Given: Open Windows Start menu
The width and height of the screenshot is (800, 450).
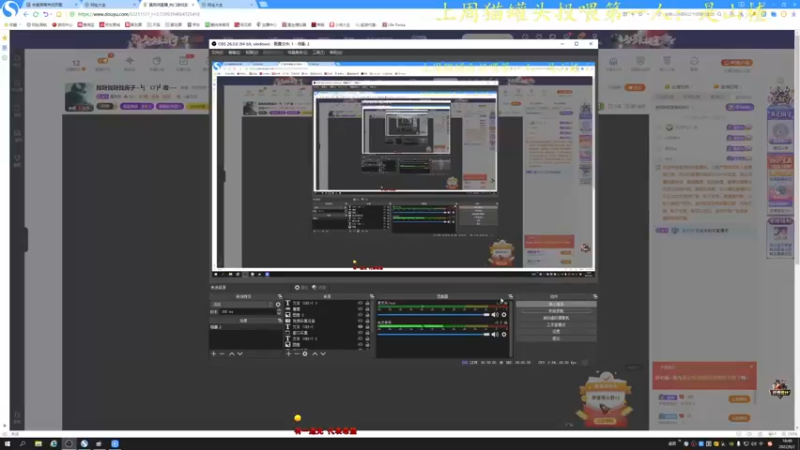Looking at the screenshot, I should (7, 444).
